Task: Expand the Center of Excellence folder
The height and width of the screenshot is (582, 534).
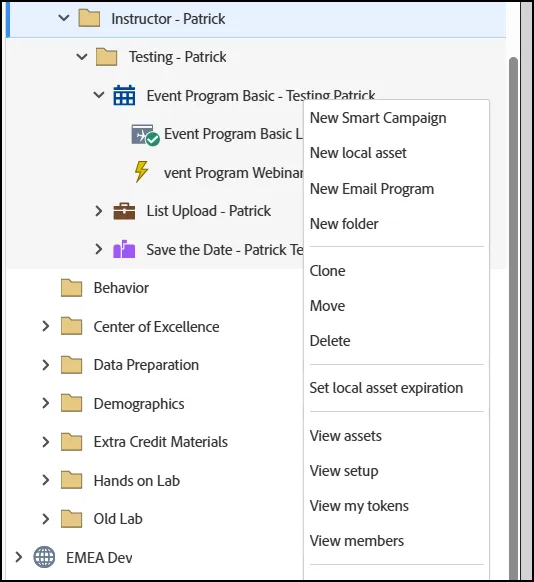Action: pos(46,326)
